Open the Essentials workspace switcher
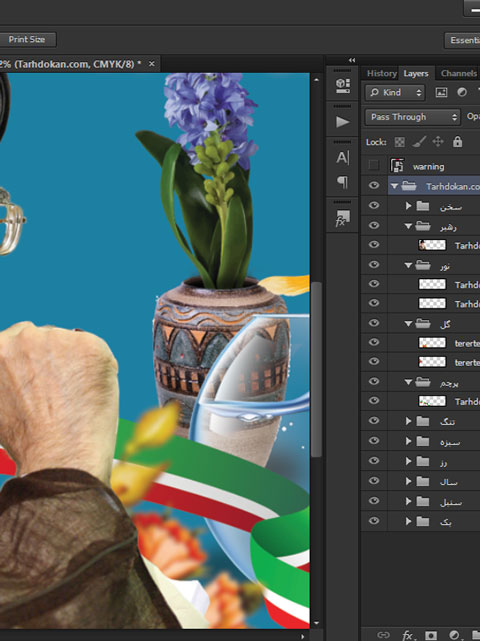Image resolution: width=480 pixels, height=641 pixels. point(463,40)
